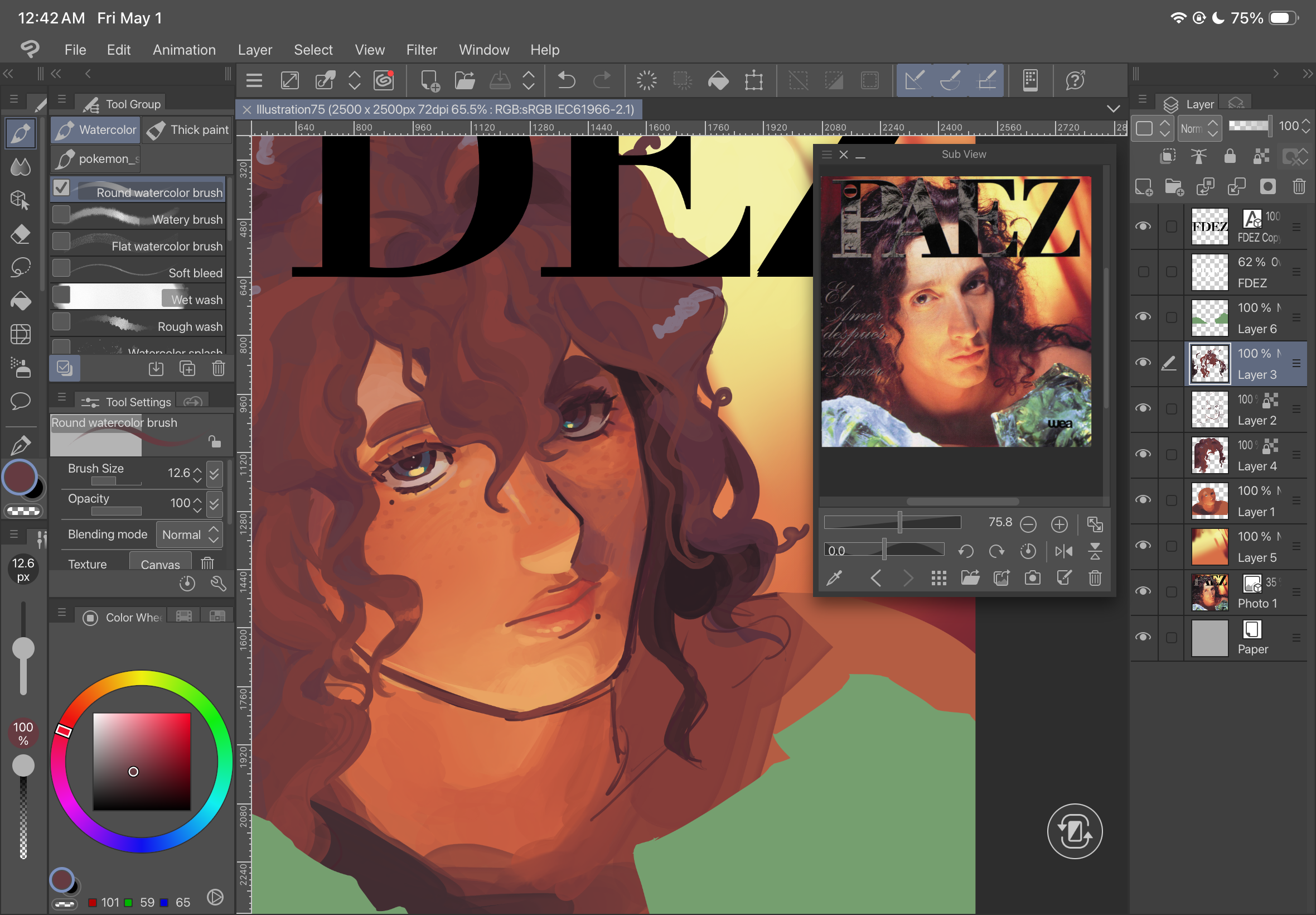Collapse right palette dock double chevron

pos(1307,74)
